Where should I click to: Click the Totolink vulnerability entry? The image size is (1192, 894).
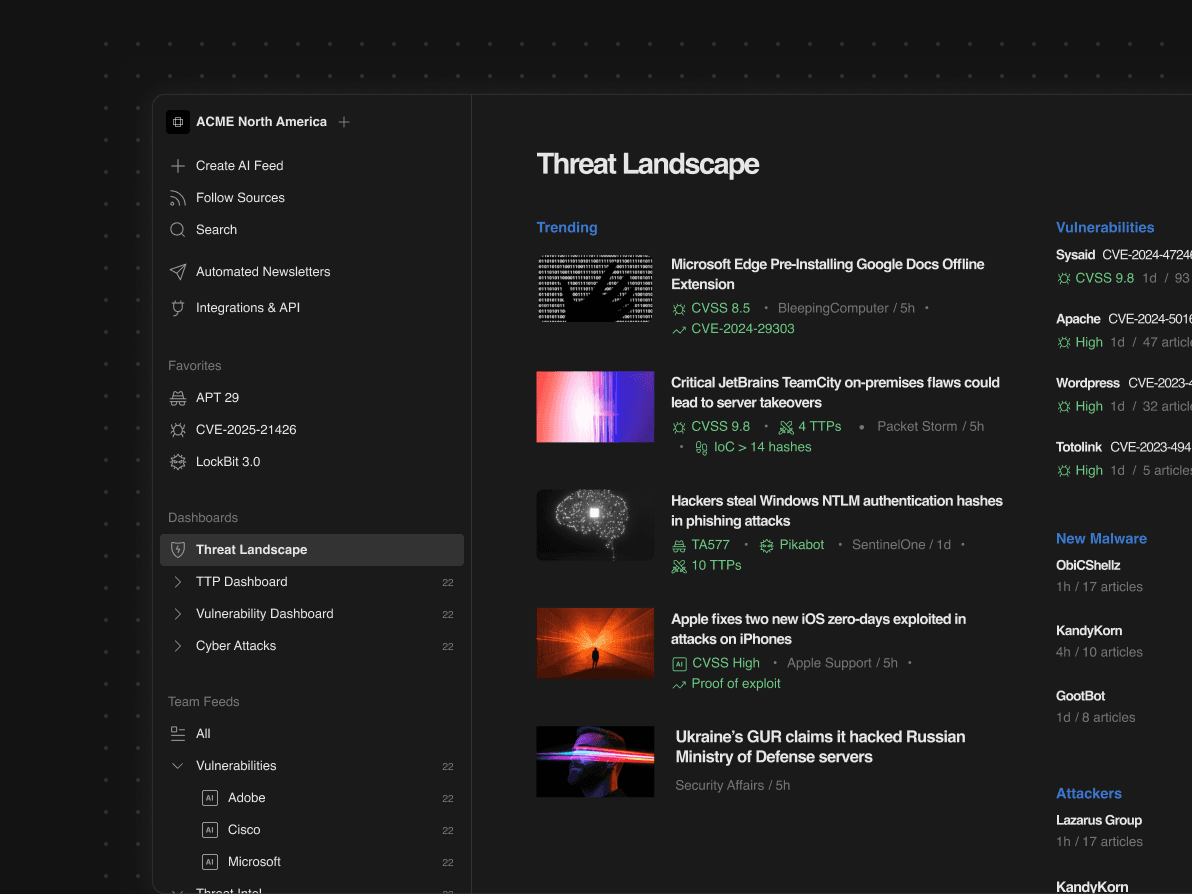point(1124,458)
